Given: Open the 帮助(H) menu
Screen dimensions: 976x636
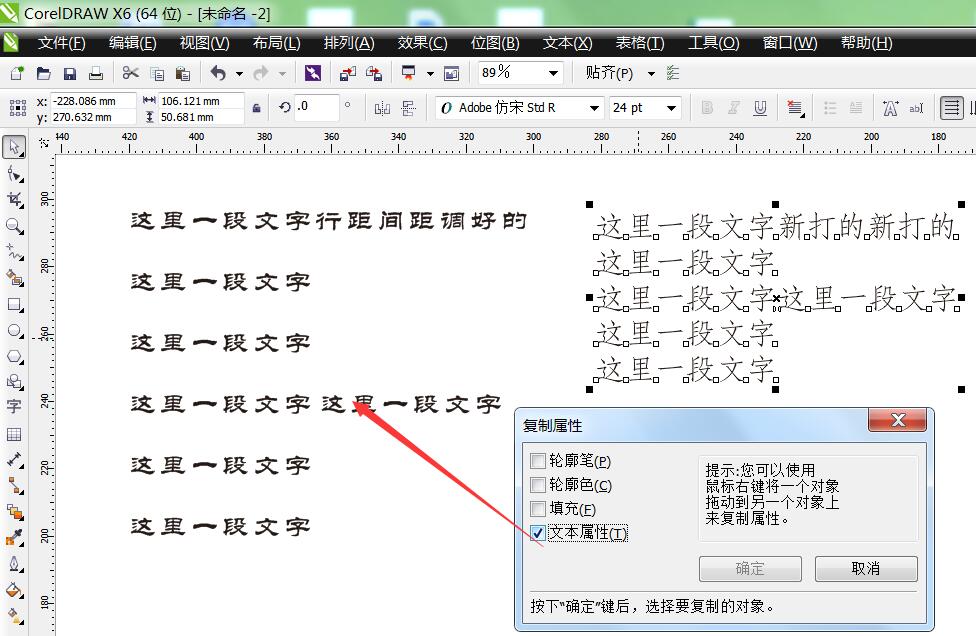Looking at the screenshot, I should pyautogui.click(x=866, y=43).
